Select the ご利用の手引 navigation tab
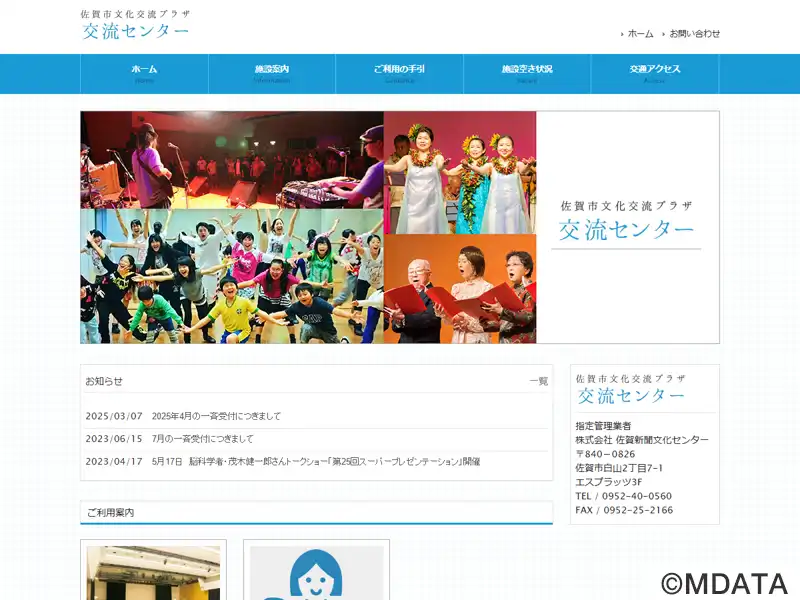Viewport: 800px width, 600px height. [x=399, y=73]
